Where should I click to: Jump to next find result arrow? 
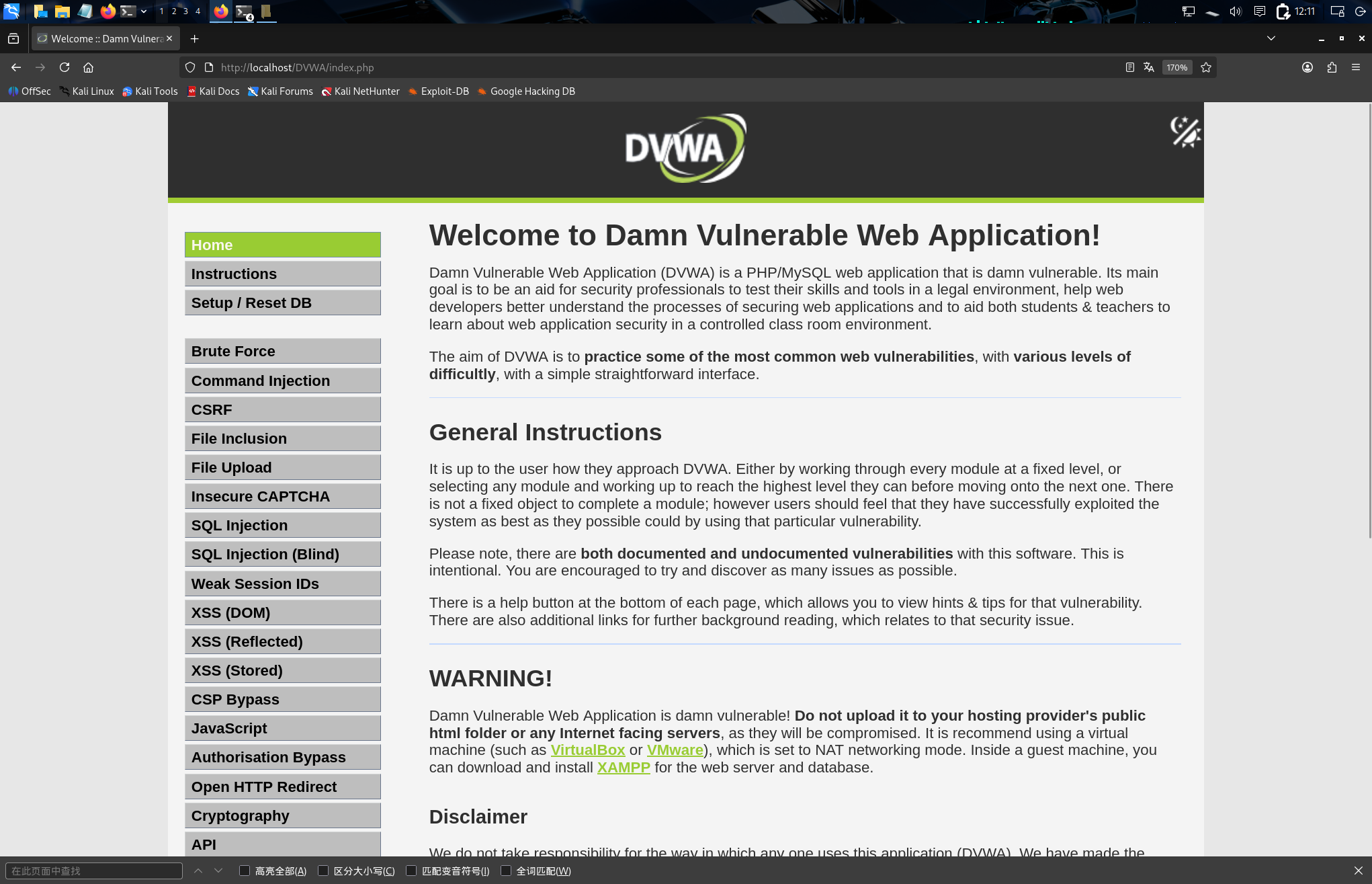click(x=218, y=871)
